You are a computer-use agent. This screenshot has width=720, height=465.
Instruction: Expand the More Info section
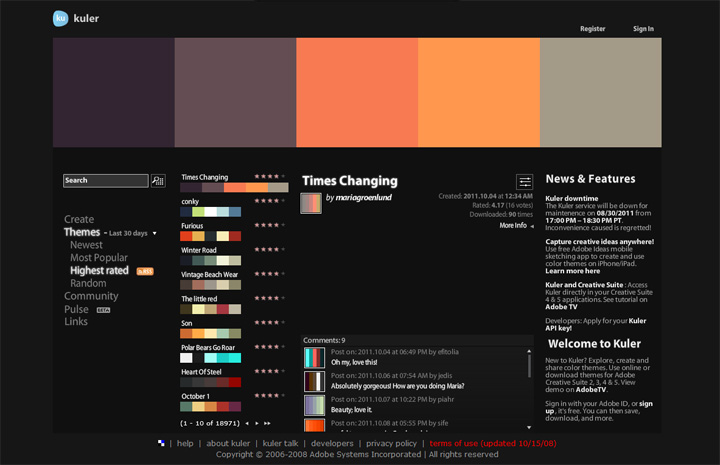[x=516, y=226]
